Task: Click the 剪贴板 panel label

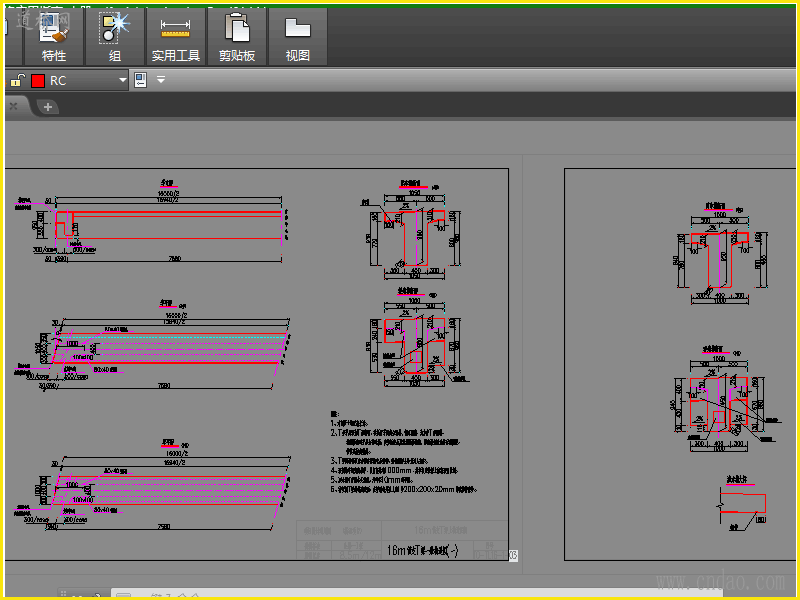Action: click(237, 56)
